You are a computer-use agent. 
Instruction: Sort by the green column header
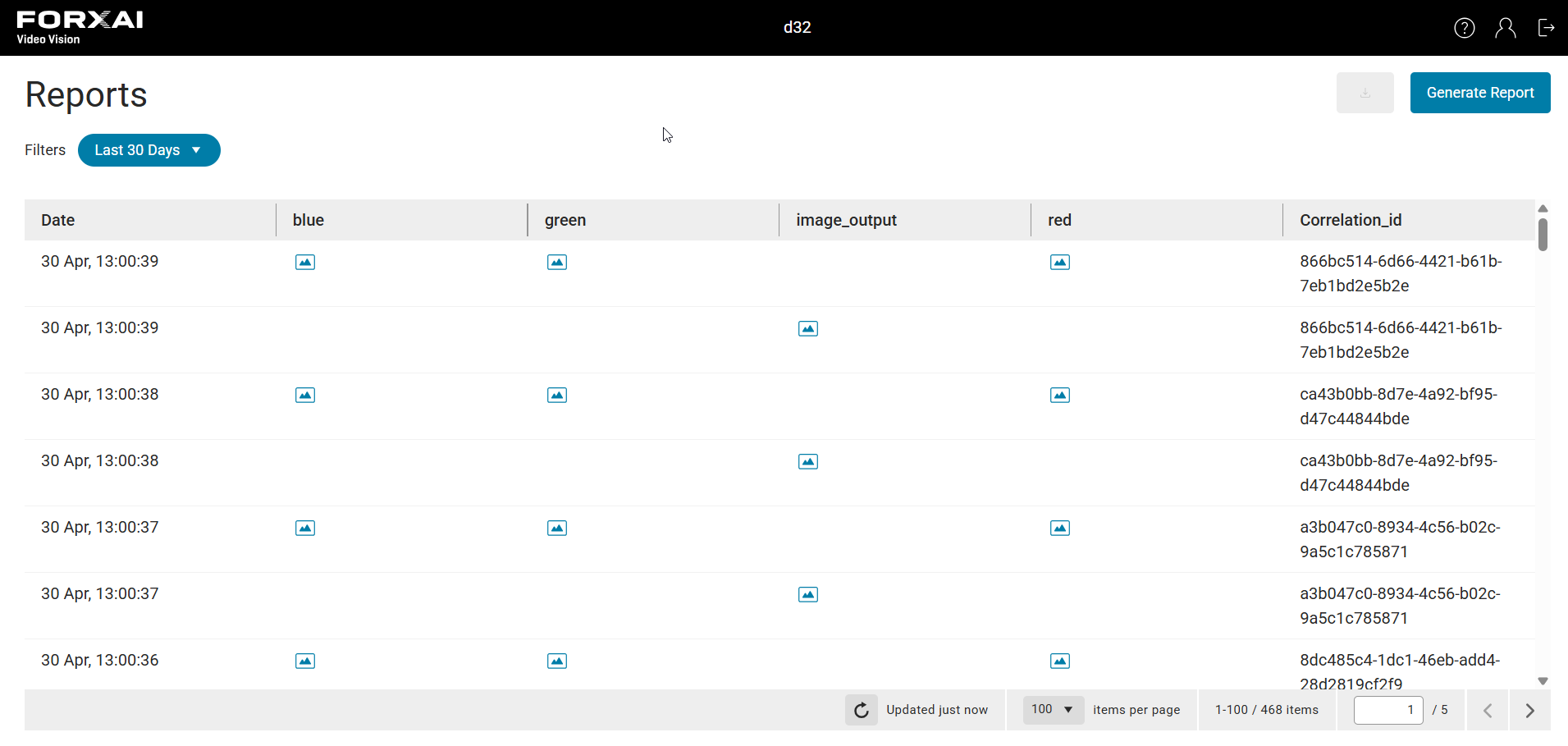click(x=653, y=220)
